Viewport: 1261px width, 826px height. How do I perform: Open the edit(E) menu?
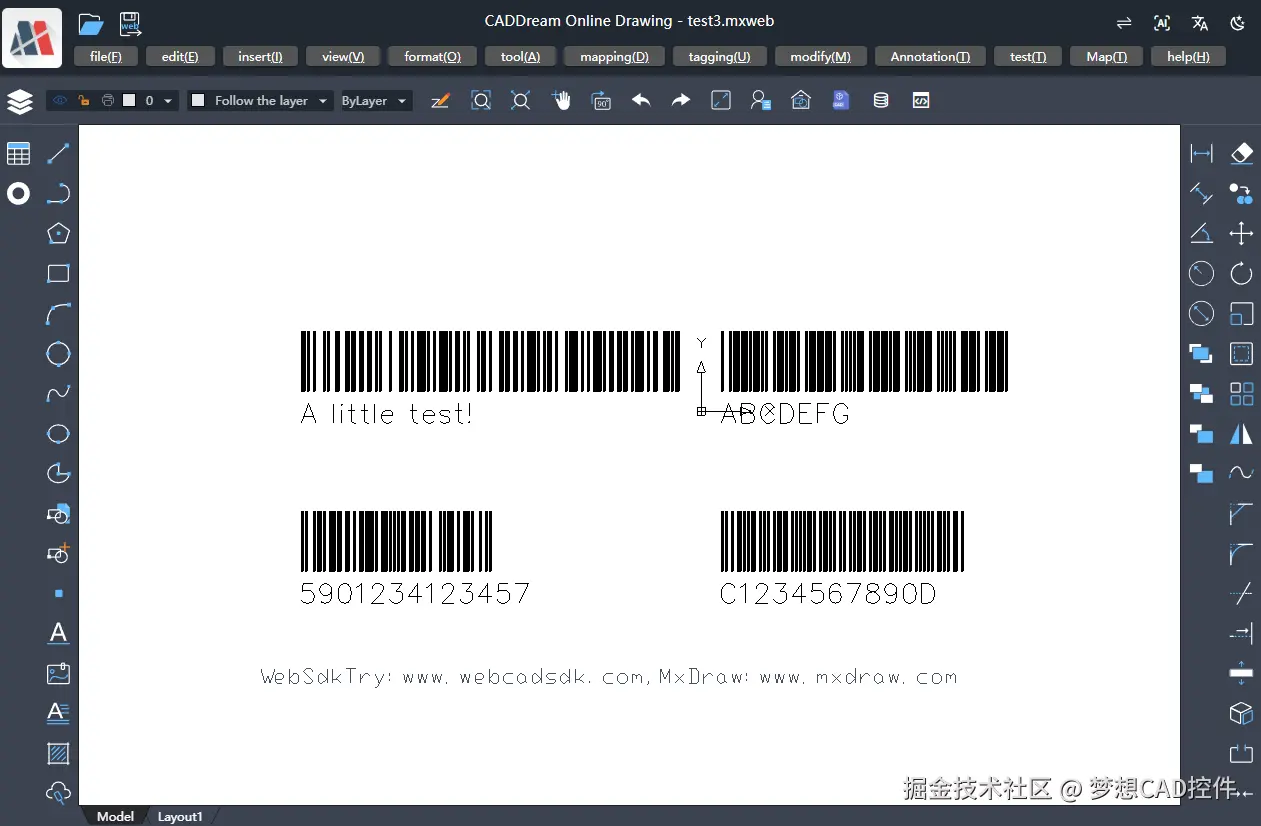(x=180, y=57)
